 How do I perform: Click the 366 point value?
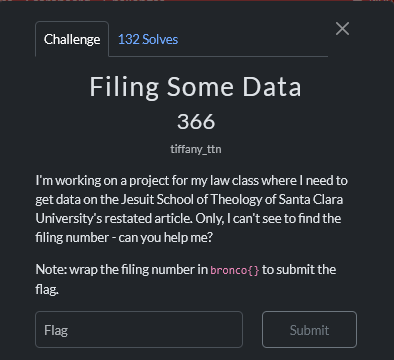pyautogui.click(x=196, y=121)
